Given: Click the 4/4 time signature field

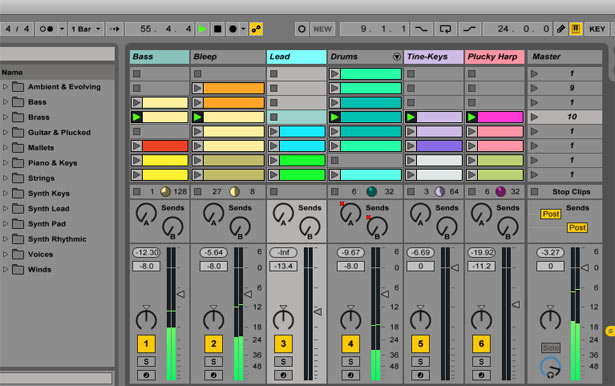Looking at the screenshot, I should pos(18,29).
